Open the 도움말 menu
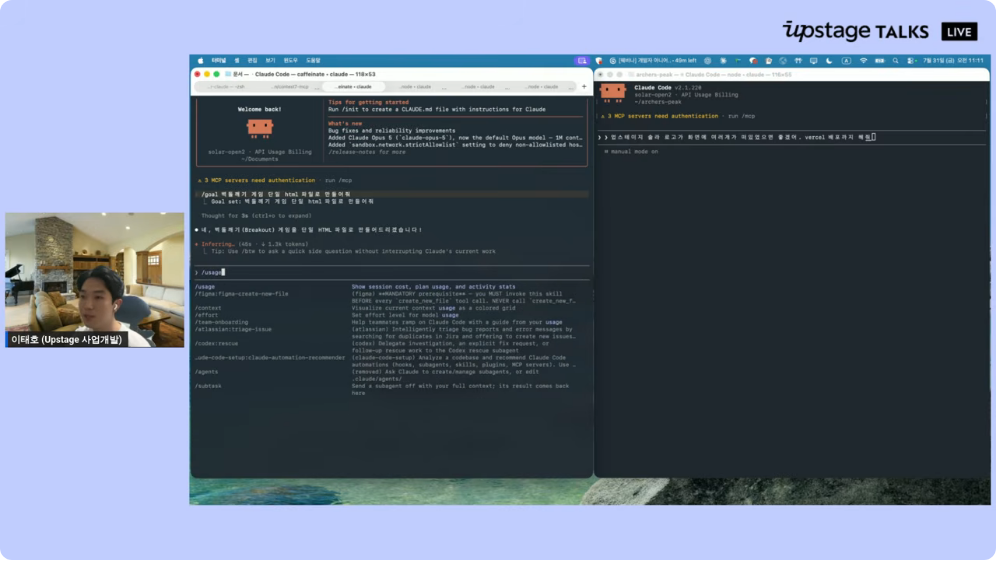The width and height of the screenshot is (996, 561). tap(313, 61)
